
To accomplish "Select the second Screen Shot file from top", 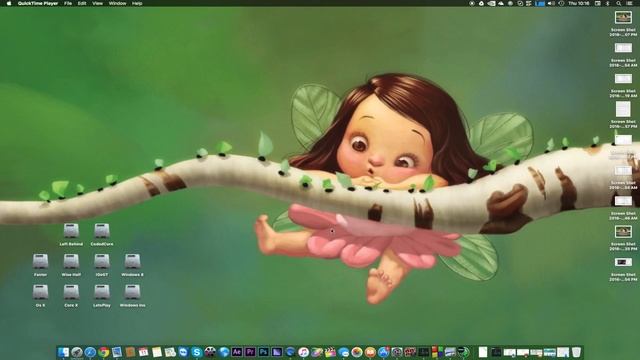I will tap(623, 48).
